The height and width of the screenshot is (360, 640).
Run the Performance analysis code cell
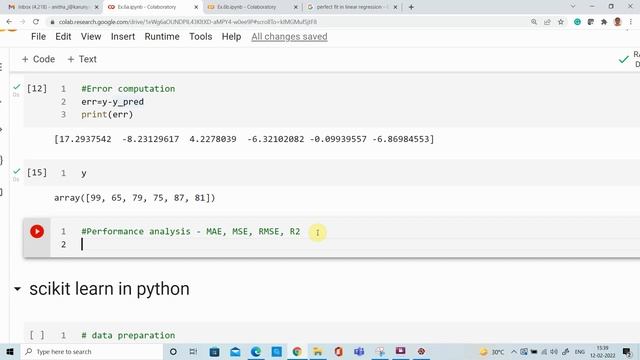(37, 231)
